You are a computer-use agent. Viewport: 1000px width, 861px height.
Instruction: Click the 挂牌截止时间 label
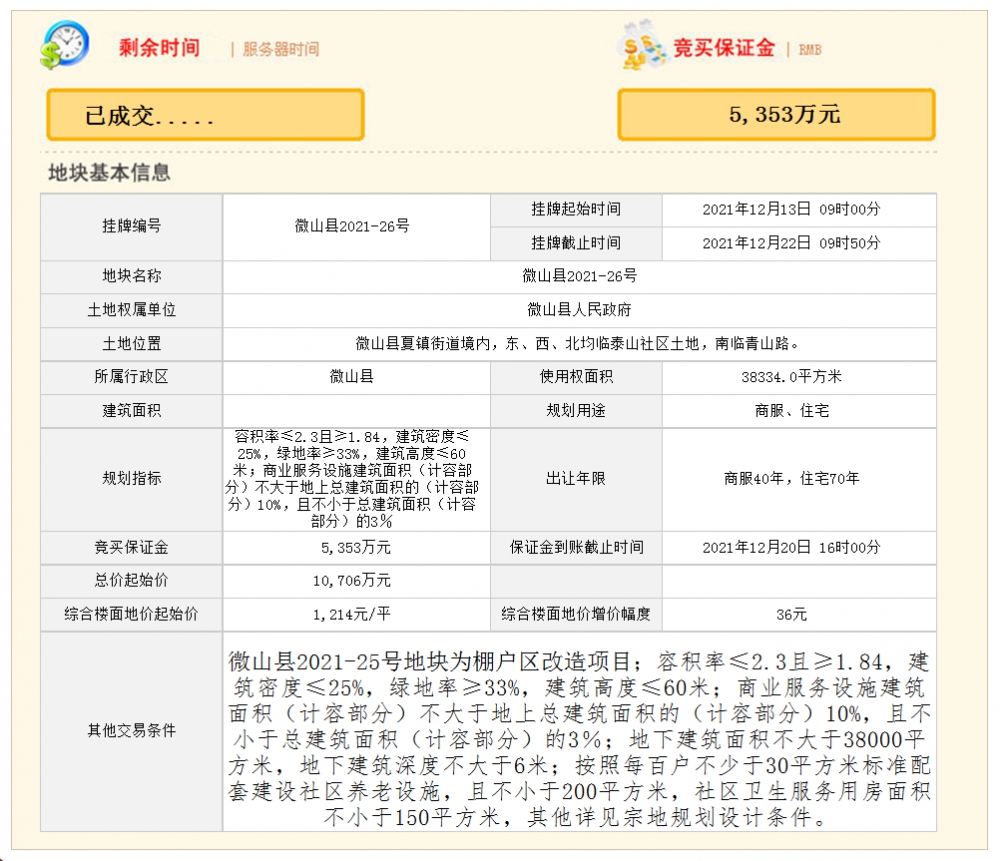coord(576,243)
